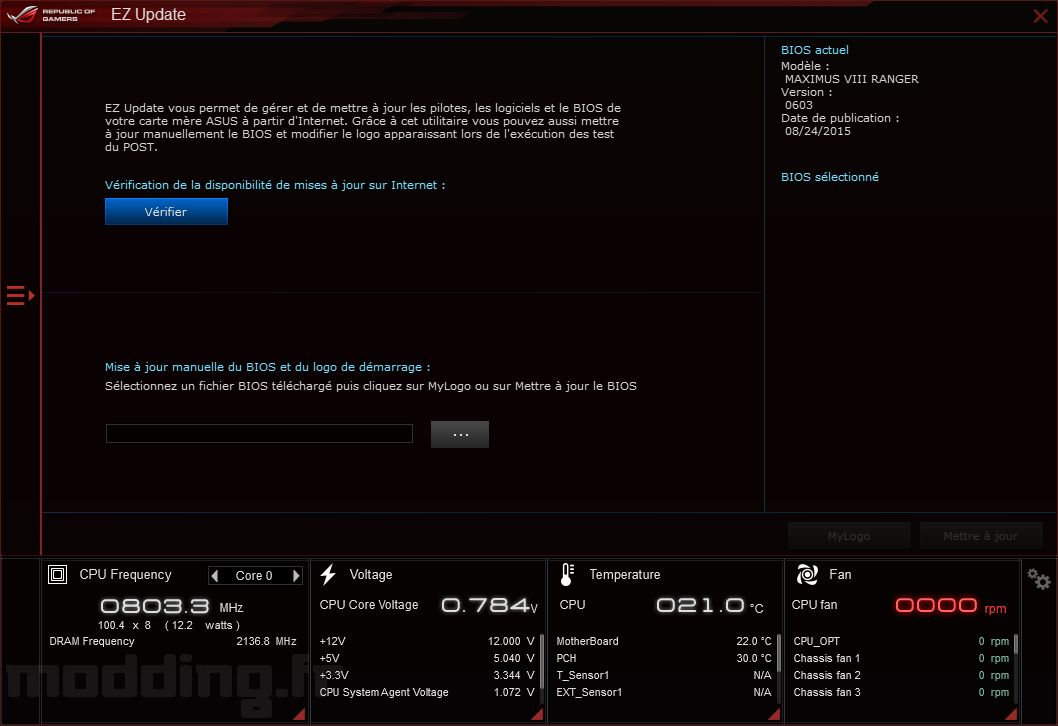Image resolution: width=1058 pixels, height=726 pixels.
Task: Click the EZ Update window title
Action: click(148, 15)
